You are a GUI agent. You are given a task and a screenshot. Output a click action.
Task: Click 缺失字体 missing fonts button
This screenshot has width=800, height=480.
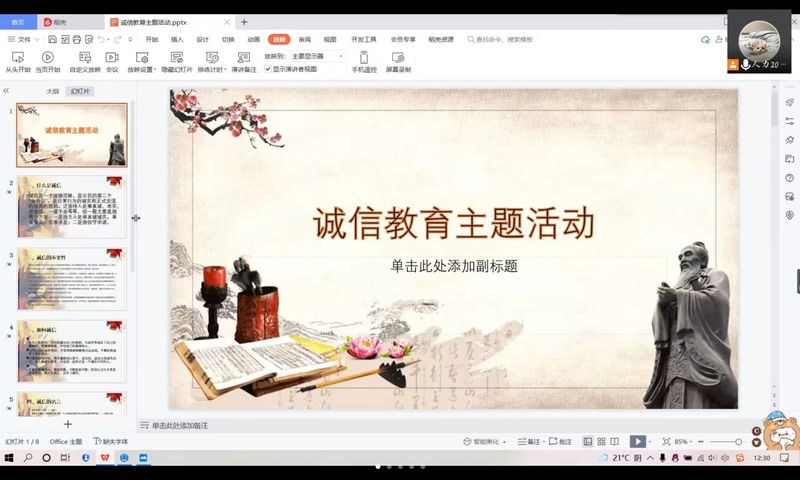pos(110,441)
